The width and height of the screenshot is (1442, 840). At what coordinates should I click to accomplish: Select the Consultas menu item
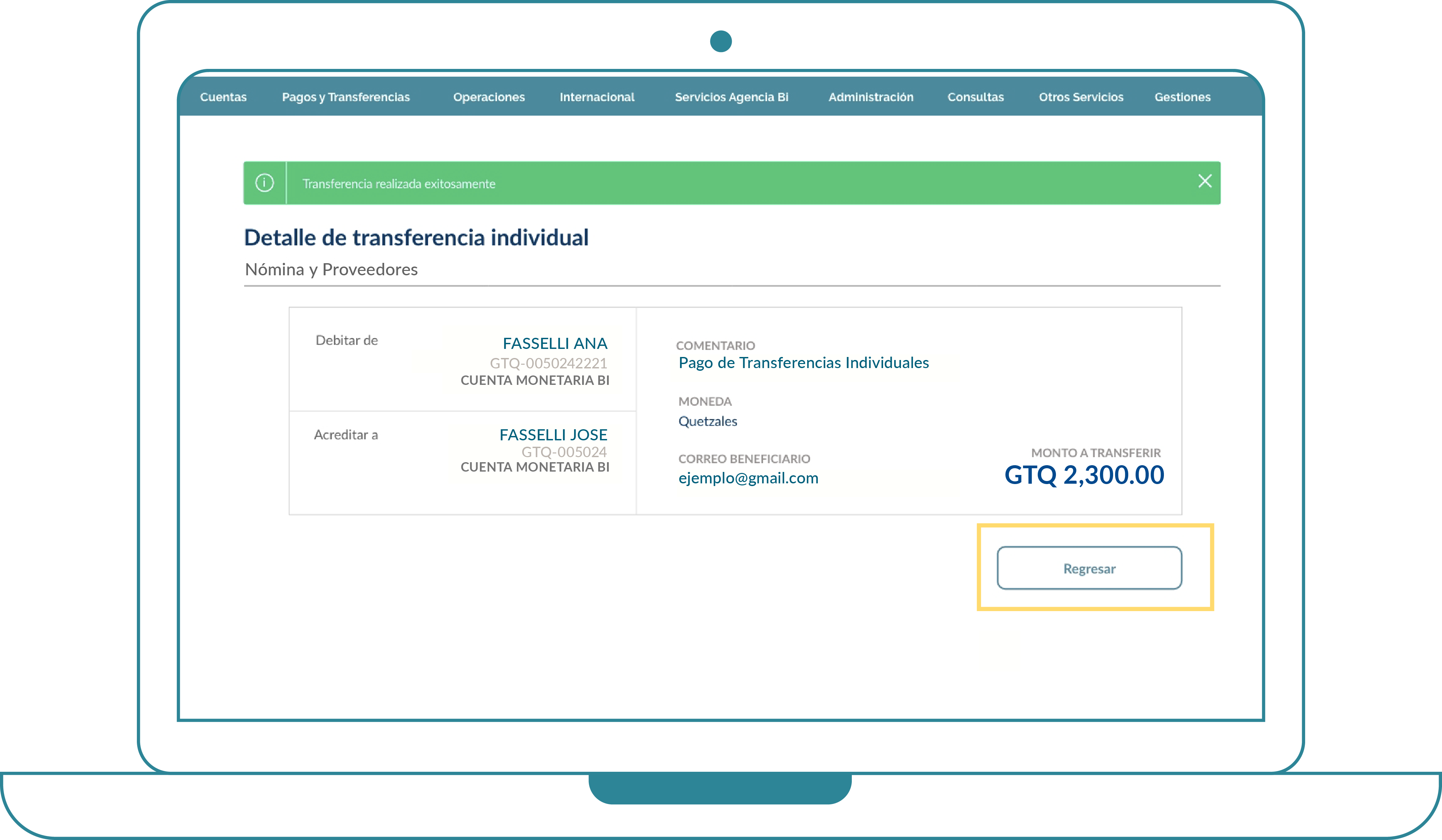(x=975, y=97)
